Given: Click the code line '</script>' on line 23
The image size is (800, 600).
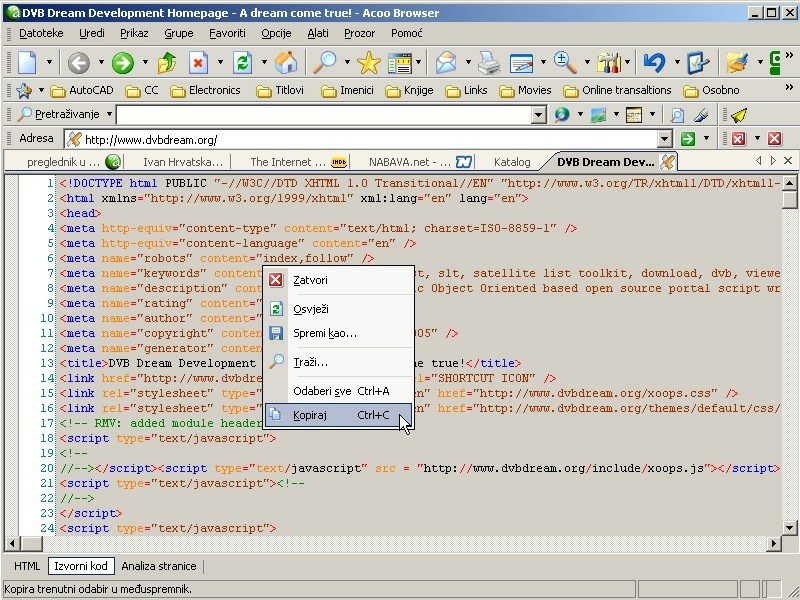Looking at the screenshot, I should [x=91, y=513].
